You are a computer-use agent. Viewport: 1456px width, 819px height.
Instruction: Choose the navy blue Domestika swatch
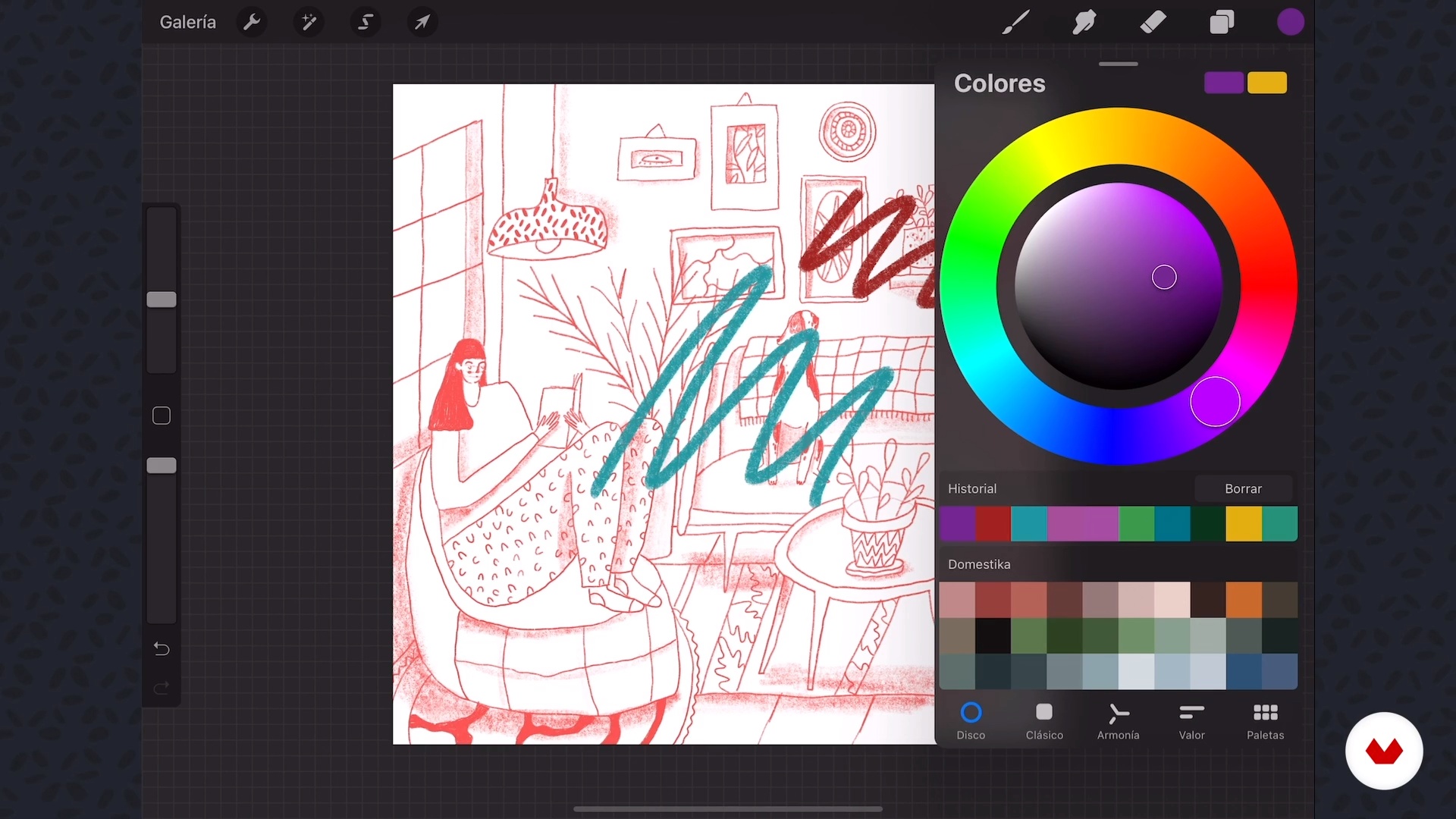[x=1244, y=671]
